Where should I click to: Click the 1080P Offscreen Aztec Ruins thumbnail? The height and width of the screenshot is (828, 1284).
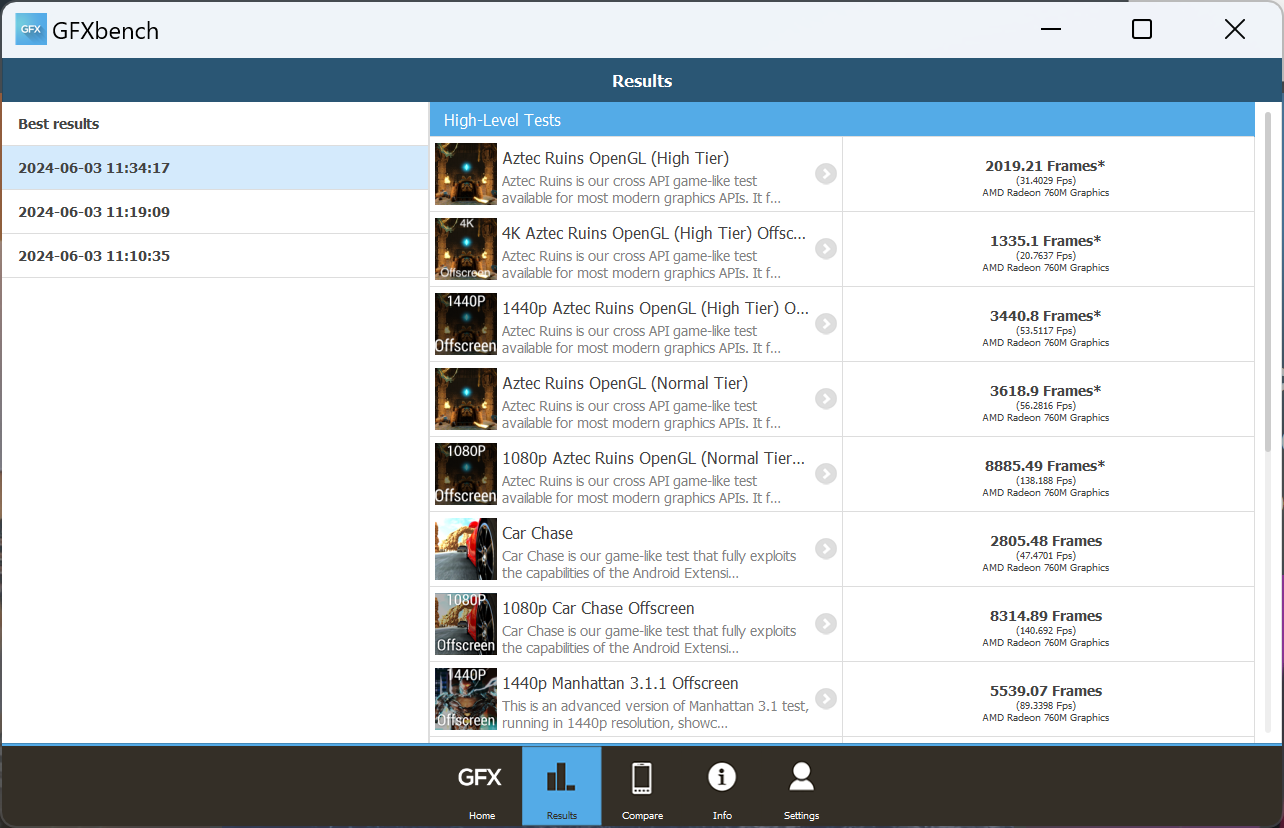click(466, 474)
